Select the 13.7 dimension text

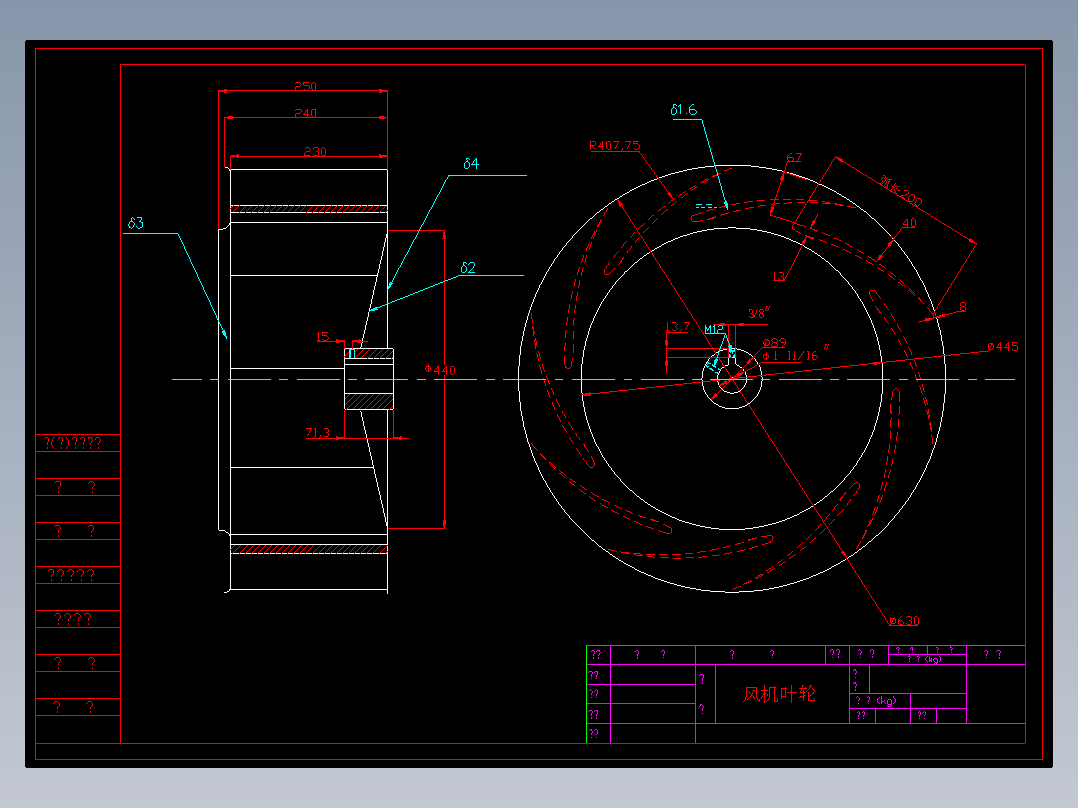[677, 327]
